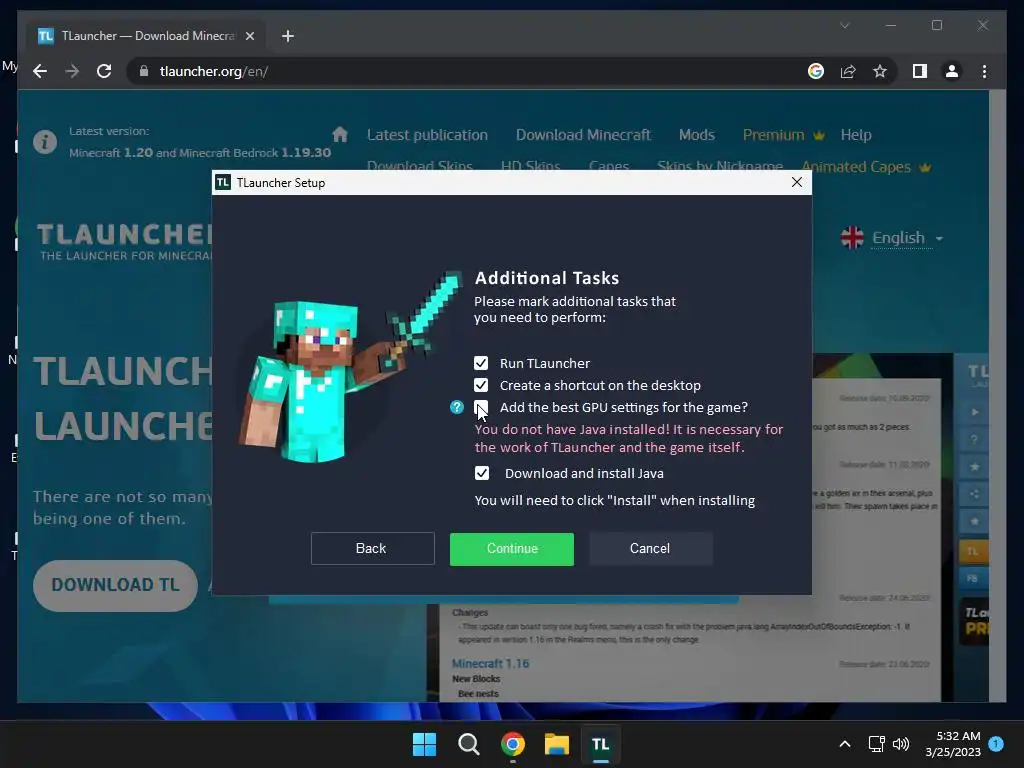
Task: Enable Add the best GPU settings checkbox
Action: (481, 408)
